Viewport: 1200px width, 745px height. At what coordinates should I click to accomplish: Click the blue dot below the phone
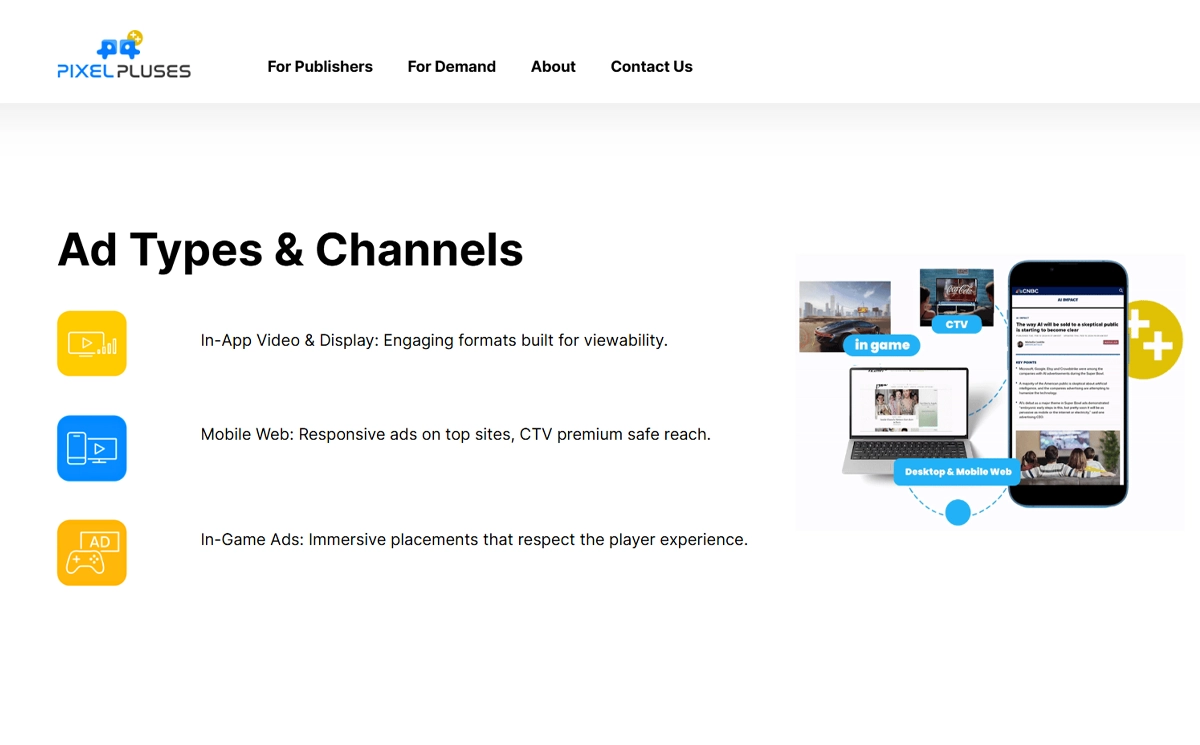coord(958,513)
